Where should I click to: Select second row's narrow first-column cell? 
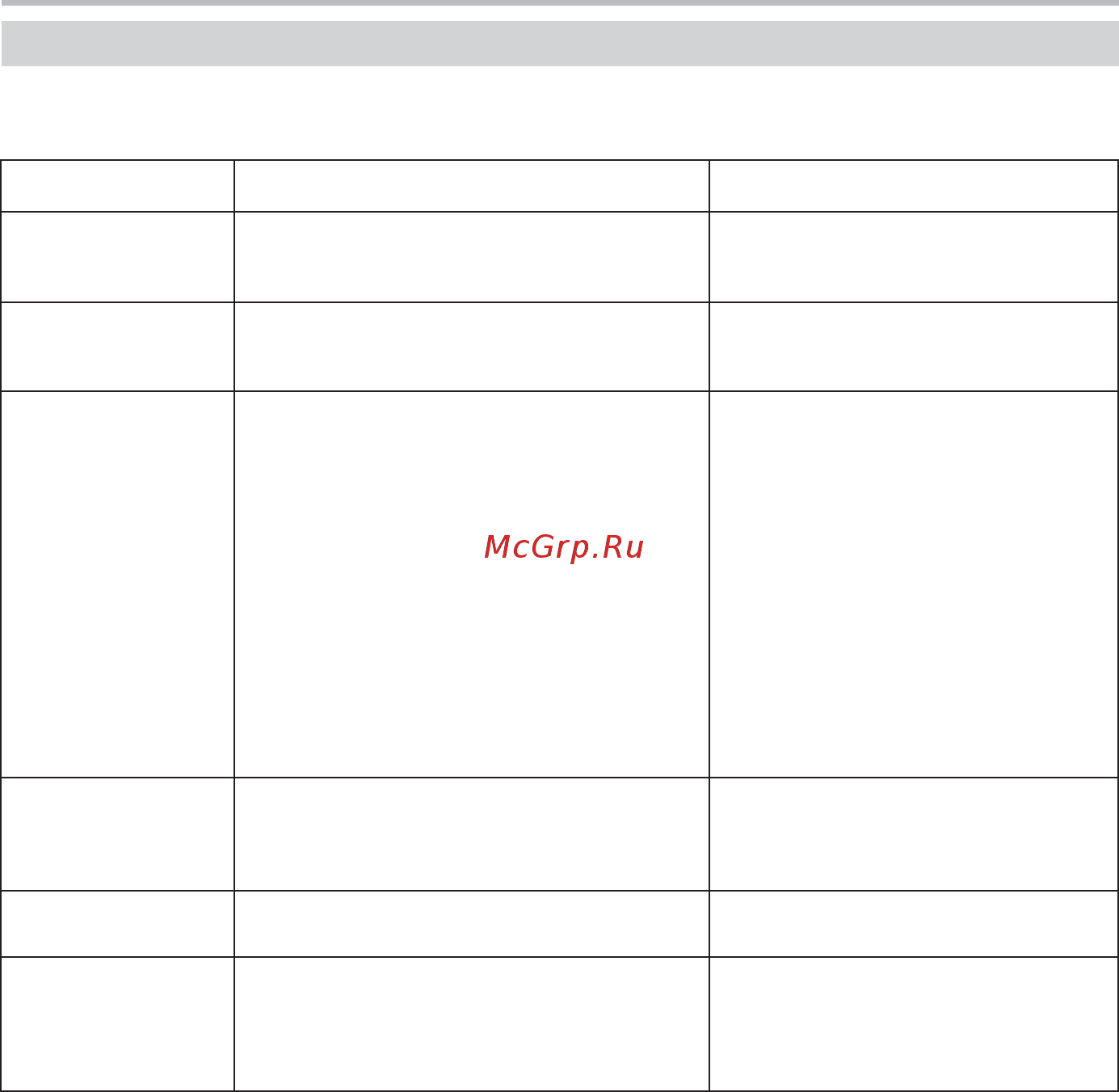(x=117, y=257)
